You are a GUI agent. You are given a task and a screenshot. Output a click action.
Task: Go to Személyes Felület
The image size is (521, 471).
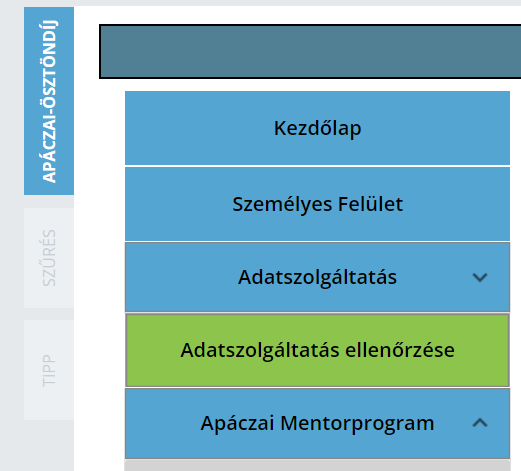click(317, 204)
